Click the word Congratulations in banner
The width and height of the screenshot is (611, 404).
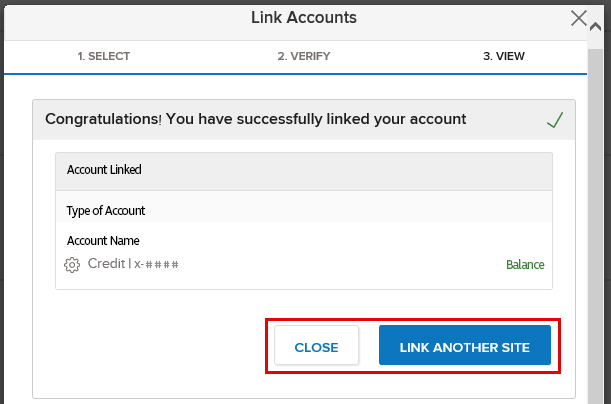(104, 119)
